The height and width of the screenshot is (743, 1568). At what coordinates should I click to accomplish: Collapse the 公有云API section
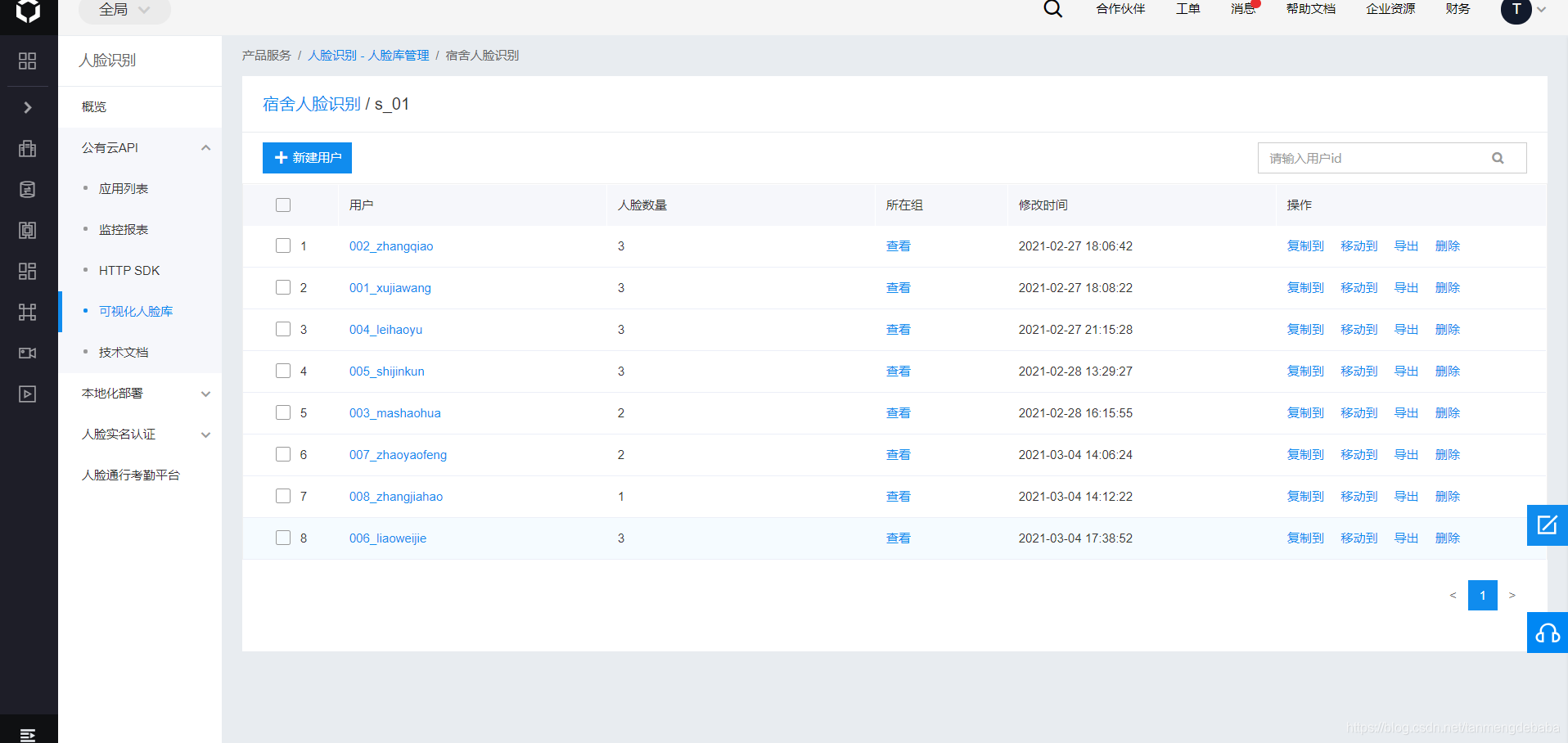click(205, 148)
